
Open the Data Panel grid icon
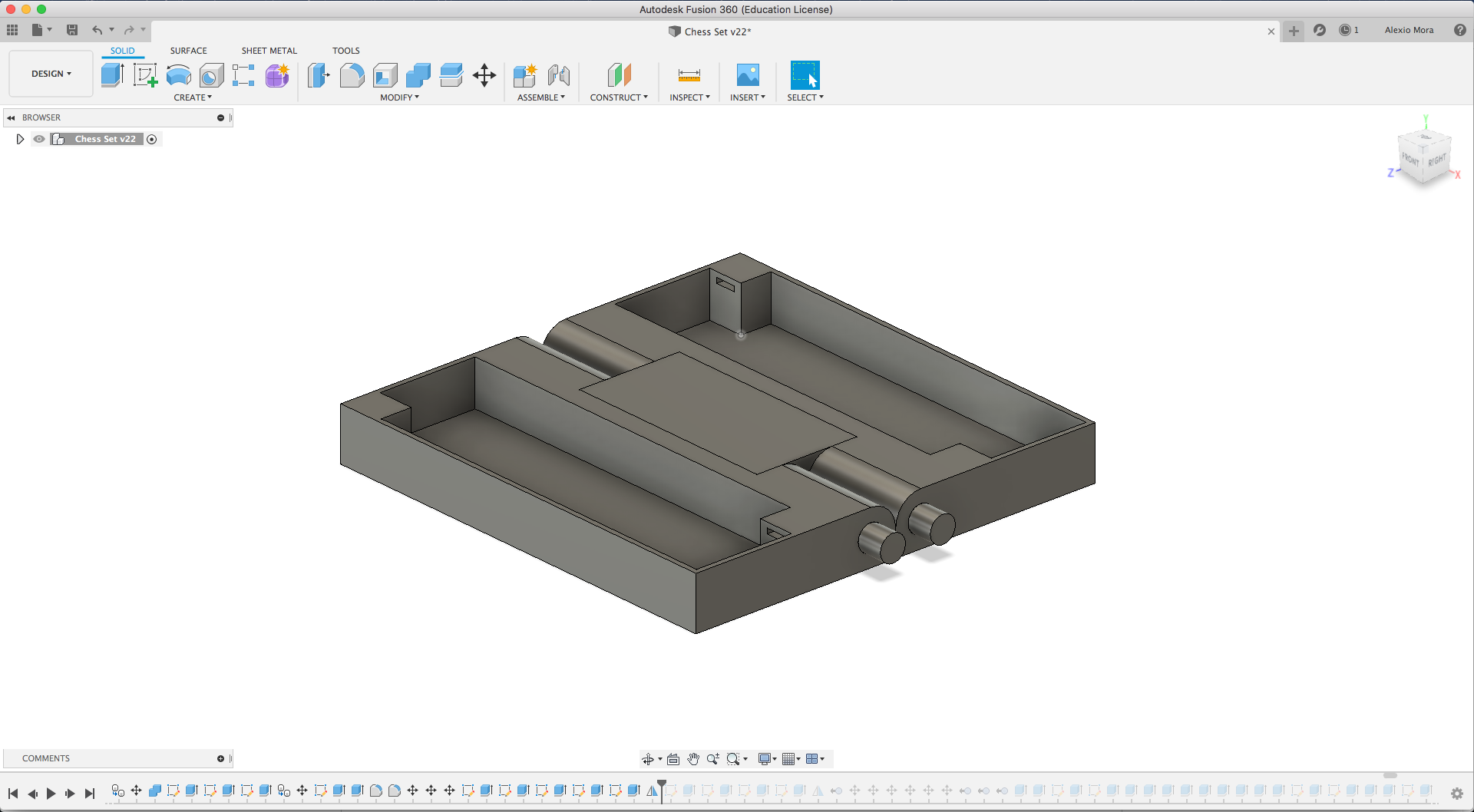12,30
